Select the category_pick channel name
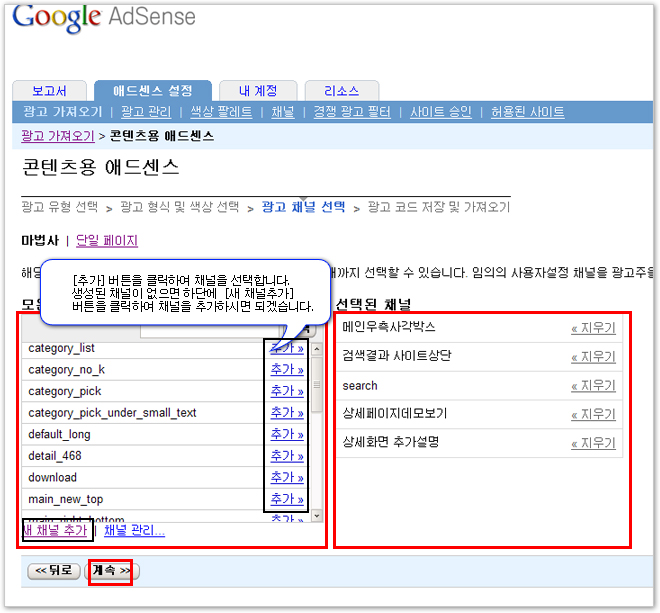Viewport: 660px width, 613px height. tap(65, 391)
